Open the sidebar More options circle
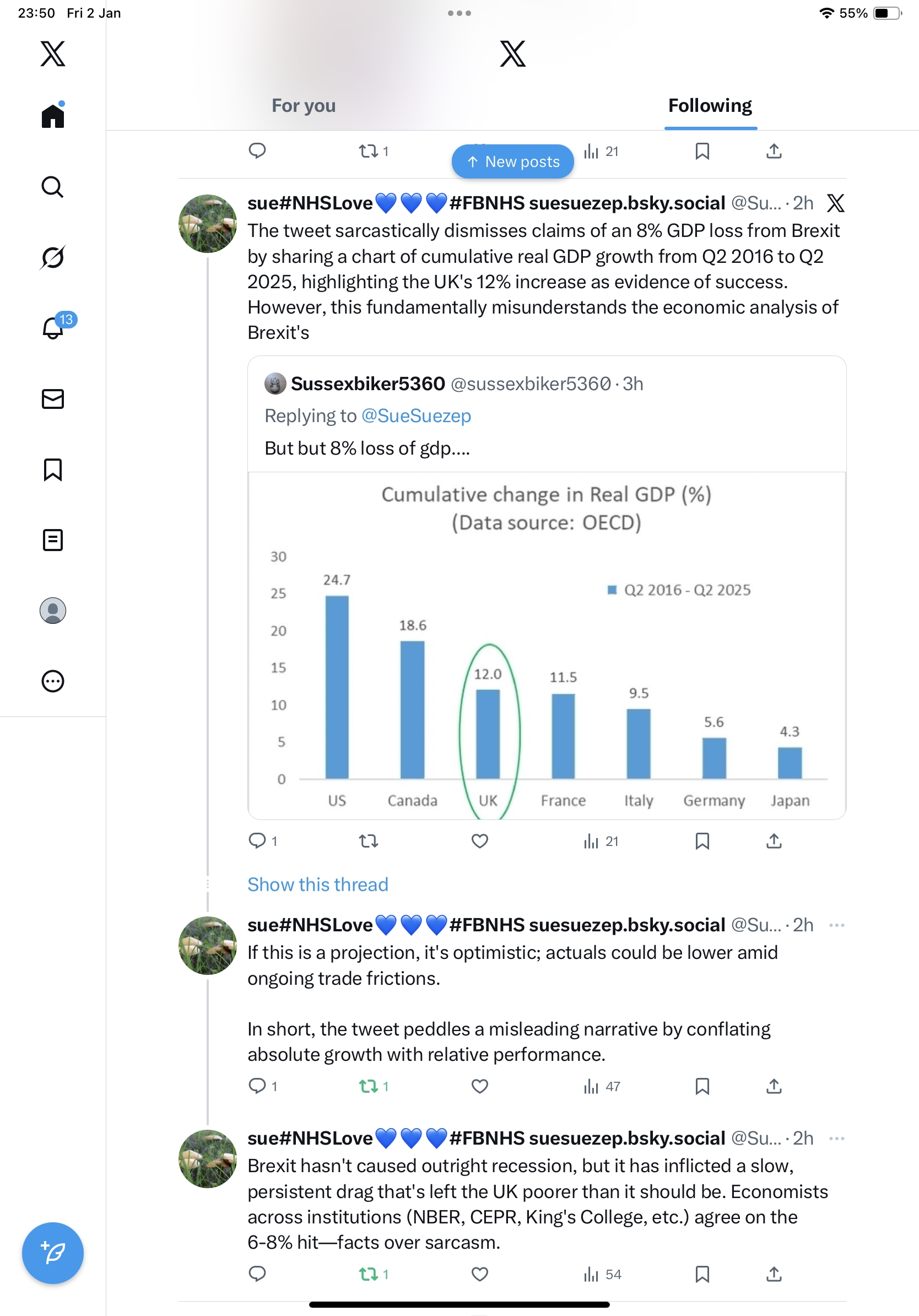 (52, 681)
